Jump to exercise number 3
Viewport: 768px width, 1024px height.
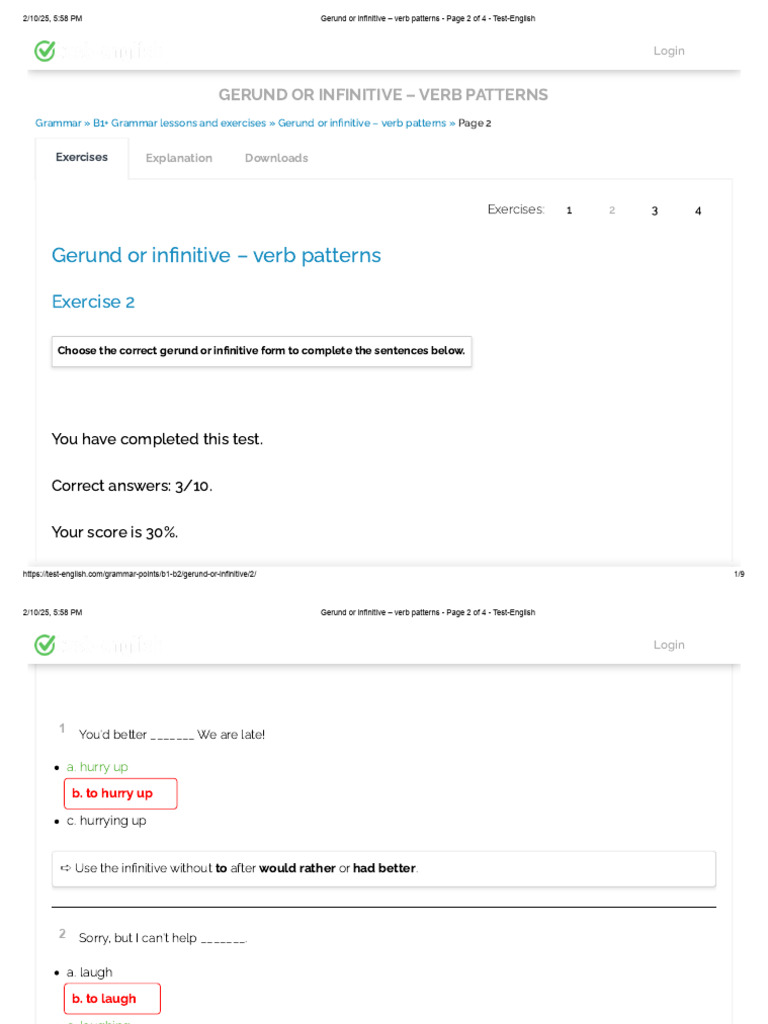pyautogui.click(x=655, y=210)
